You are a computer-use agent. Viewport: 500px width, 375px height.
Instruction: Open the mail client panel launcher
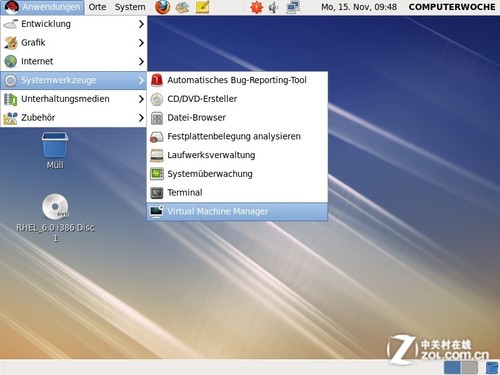[x=182, y=7]
